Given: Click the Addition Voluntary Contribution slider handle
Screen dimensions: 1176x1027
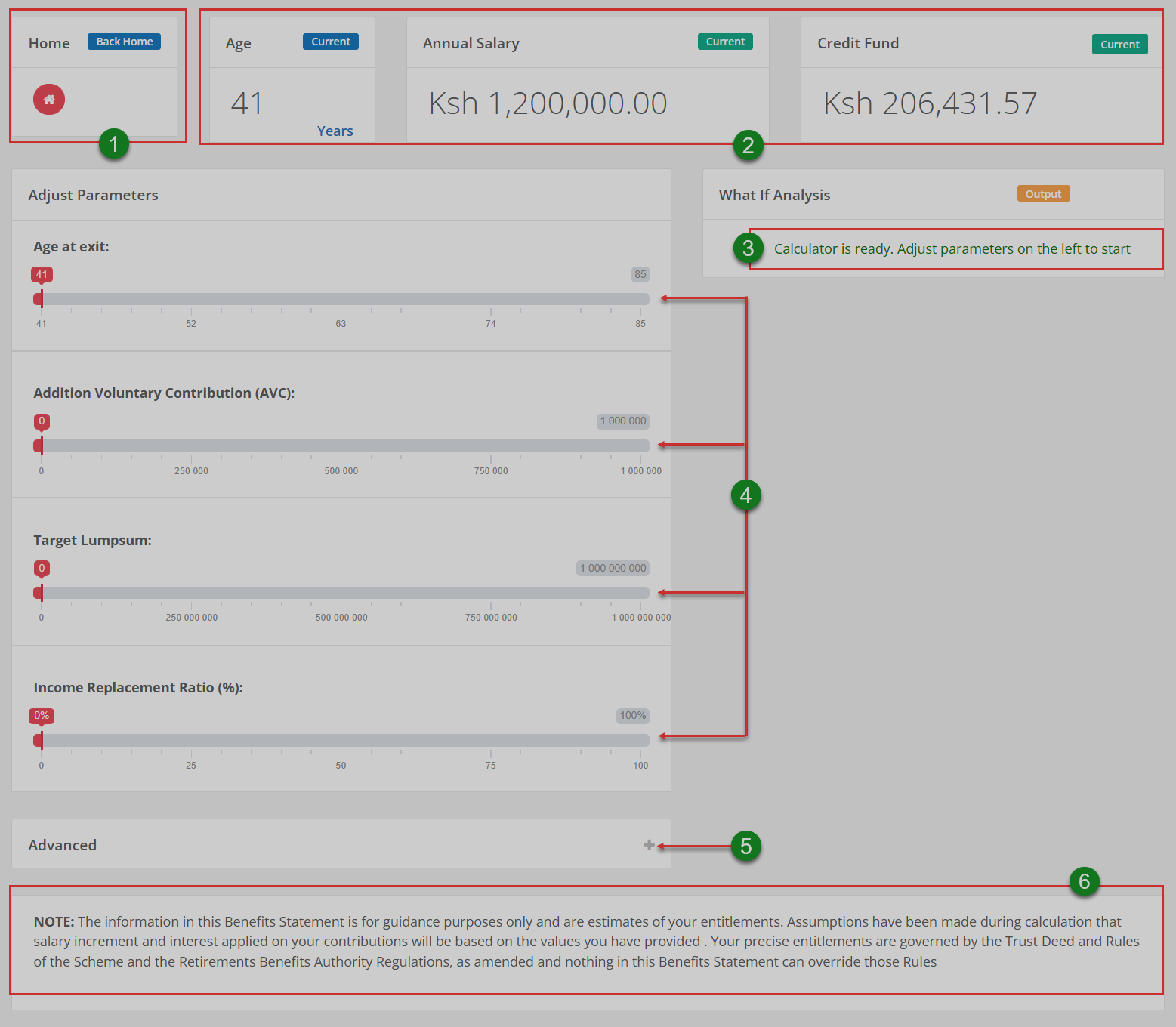Looking at the screenshot, I should [x=40, y=446].
